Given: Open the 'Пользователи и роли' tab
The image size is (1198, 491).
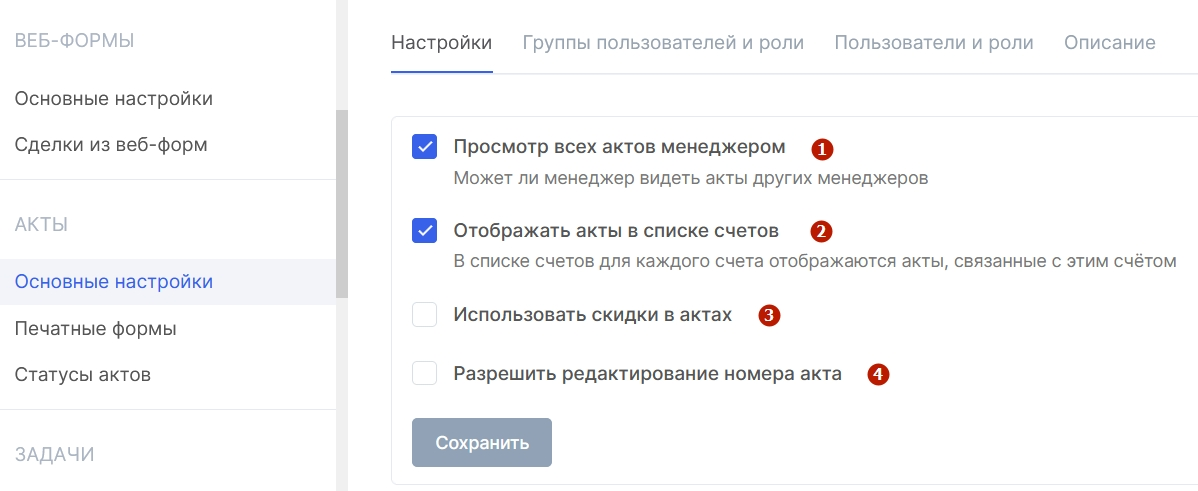Looking at the screenshot, I should point(934,42).
